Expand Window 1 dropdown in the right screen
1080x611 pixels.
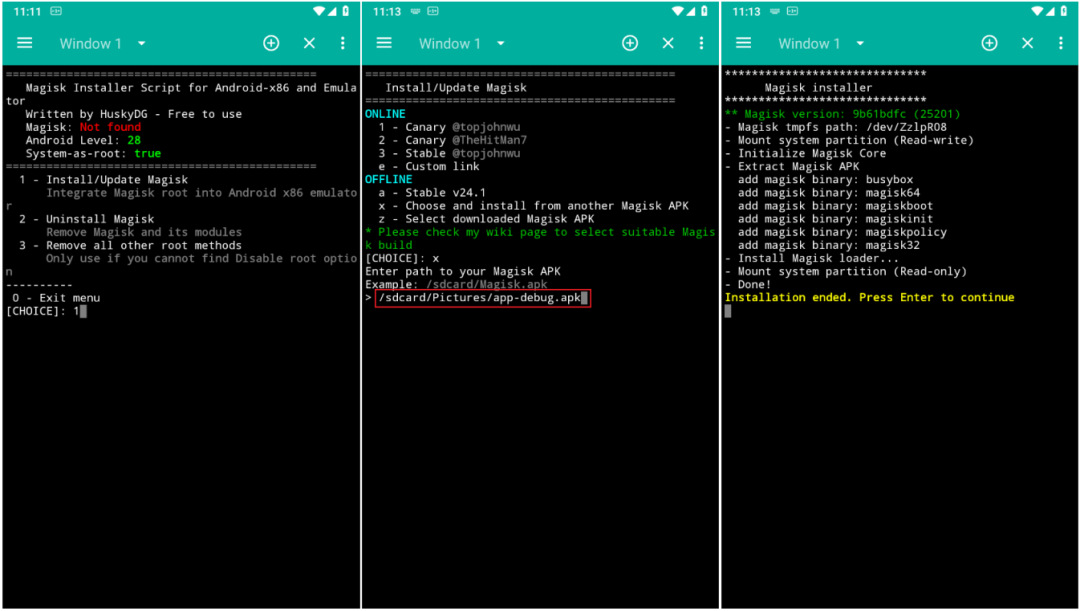860,43
